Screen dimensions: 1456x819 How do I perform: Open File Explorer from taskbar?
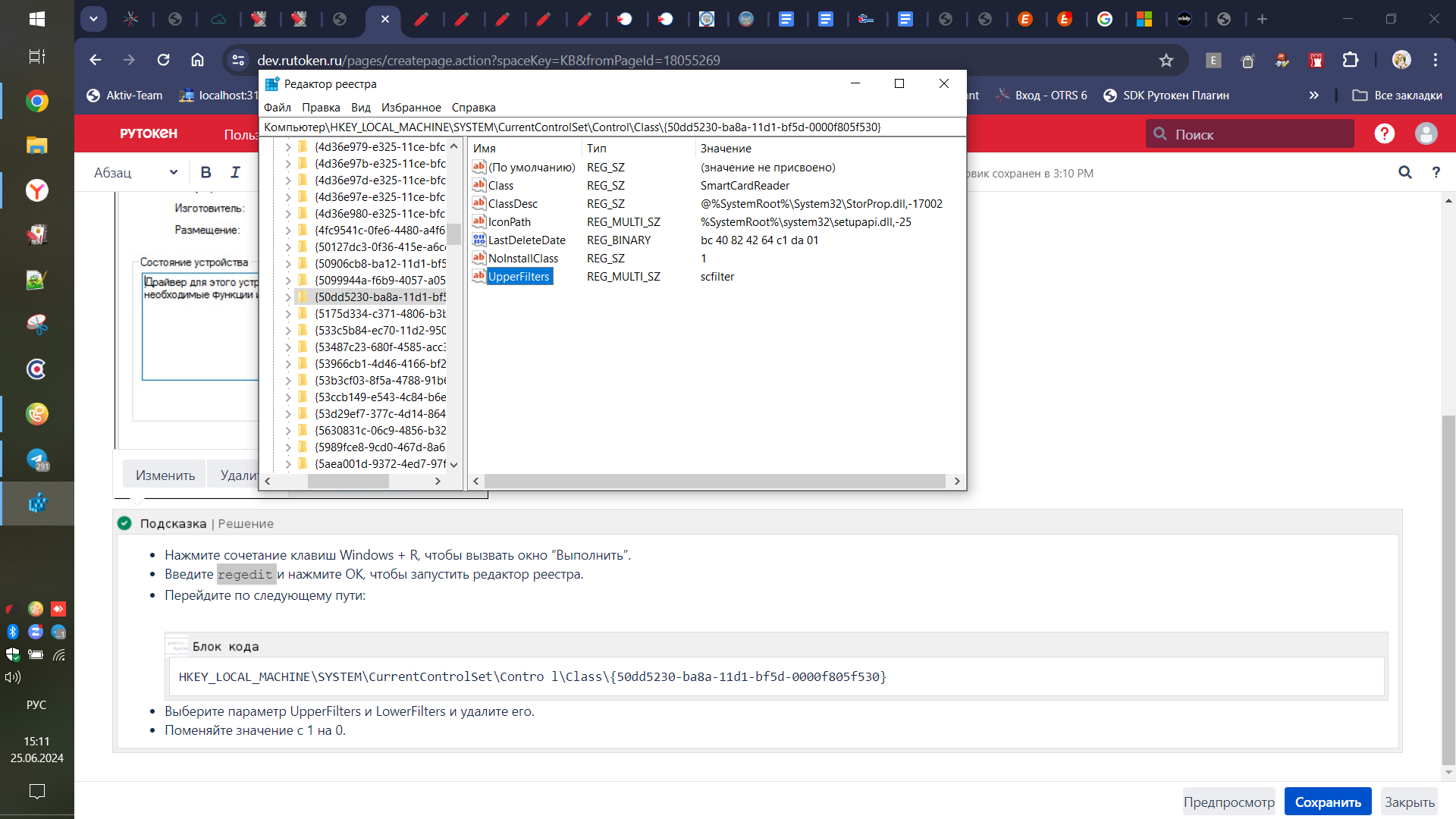pyautogui.click(x=36, y=146)
